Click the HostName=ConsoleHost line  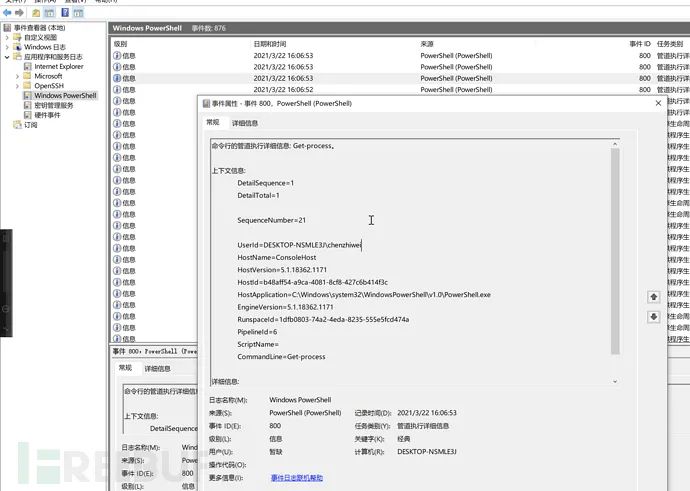coord(276,257)
